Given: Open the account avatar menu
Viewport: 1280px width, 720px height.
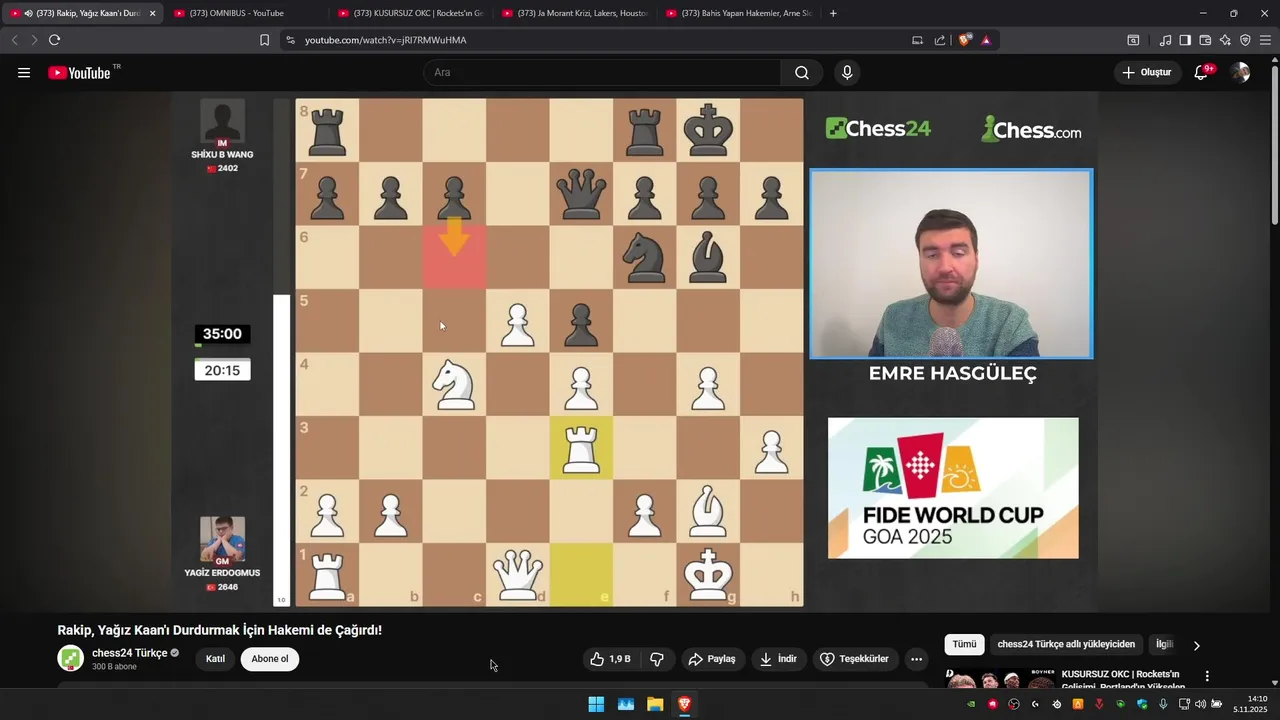Looking at the screenshot, I should (x=1240, y=72).
